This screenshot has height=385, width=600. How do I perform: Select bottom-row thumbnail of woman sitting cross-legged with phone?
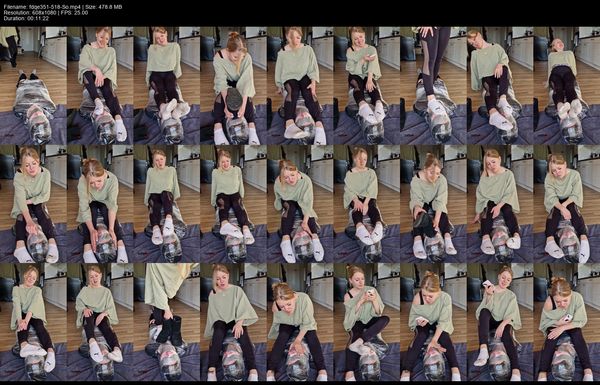[x=367, y=322]
